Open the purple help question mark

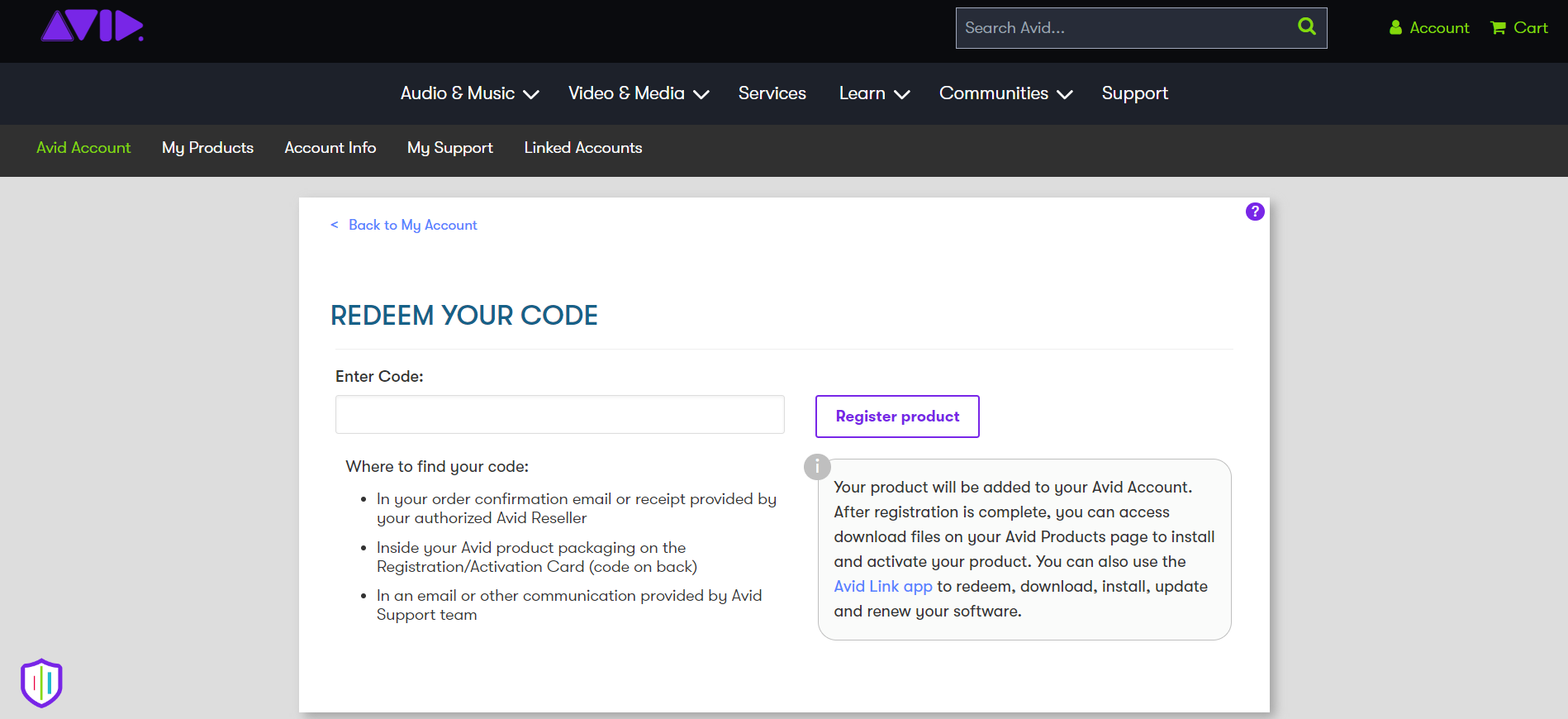(1255, 212)
